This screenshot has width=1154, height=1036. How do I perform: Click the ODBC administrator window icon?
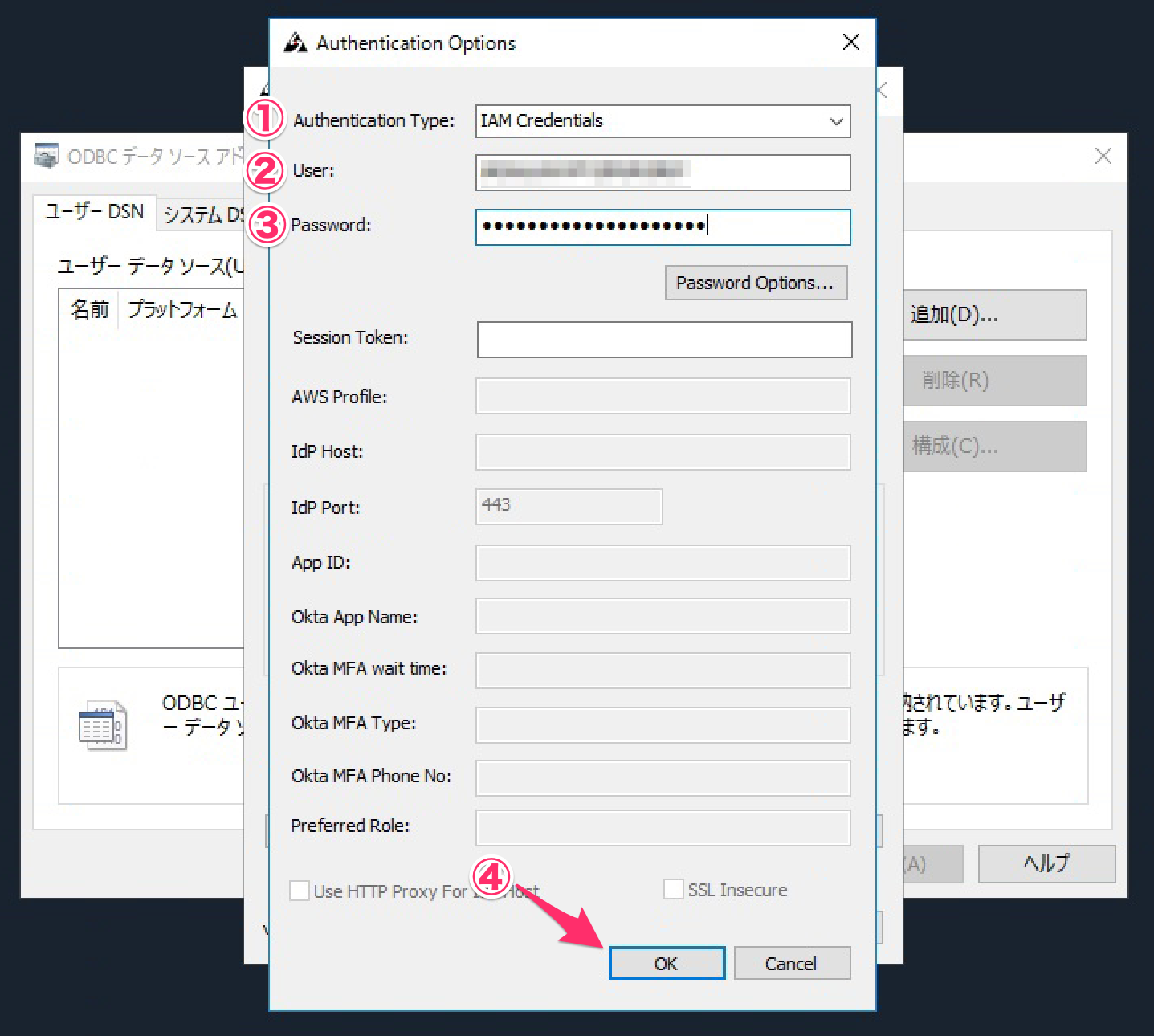click(x=47, y=156)
